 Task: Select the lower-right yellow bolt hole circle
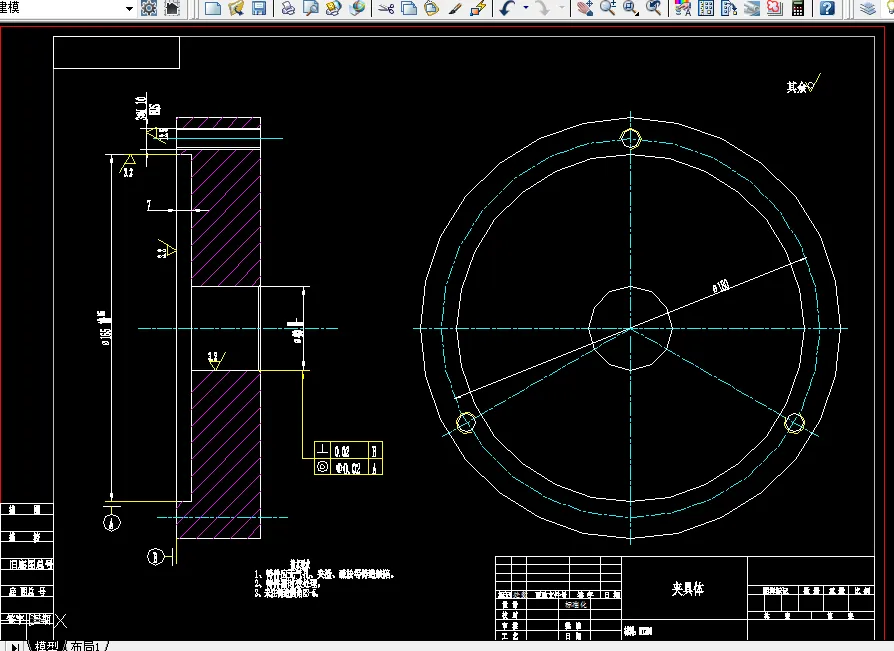point(795,423)
